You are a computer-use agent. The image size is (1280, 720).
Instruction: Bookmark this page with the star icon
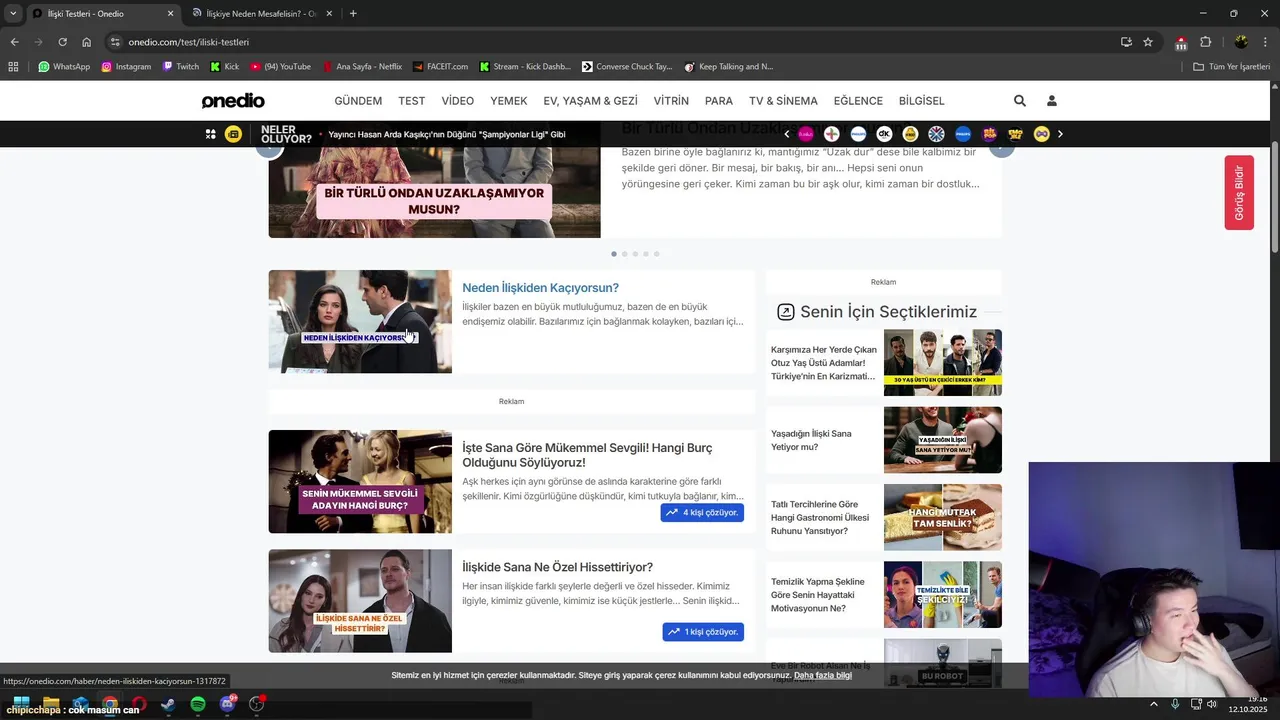[1148, 42]
